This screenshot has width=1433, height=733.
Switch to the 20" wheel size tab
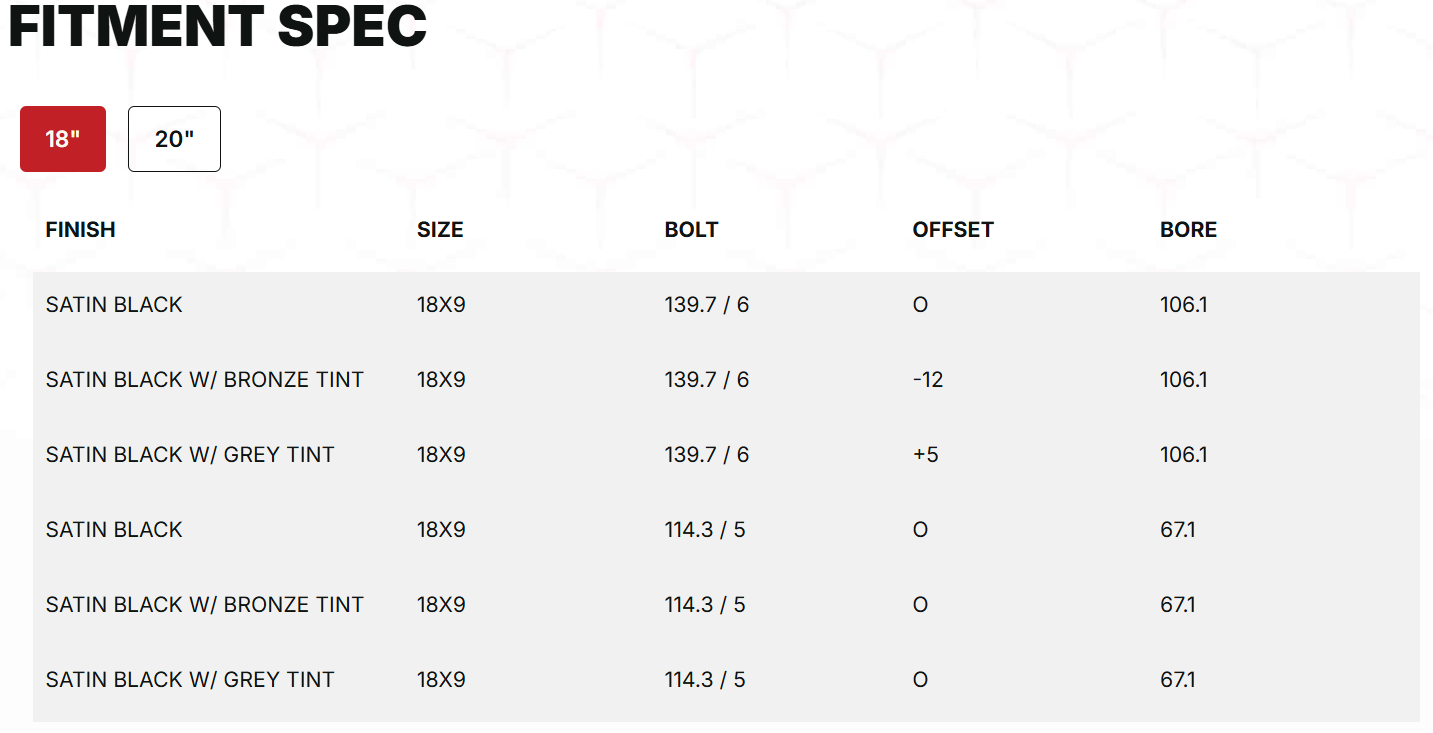174,139
